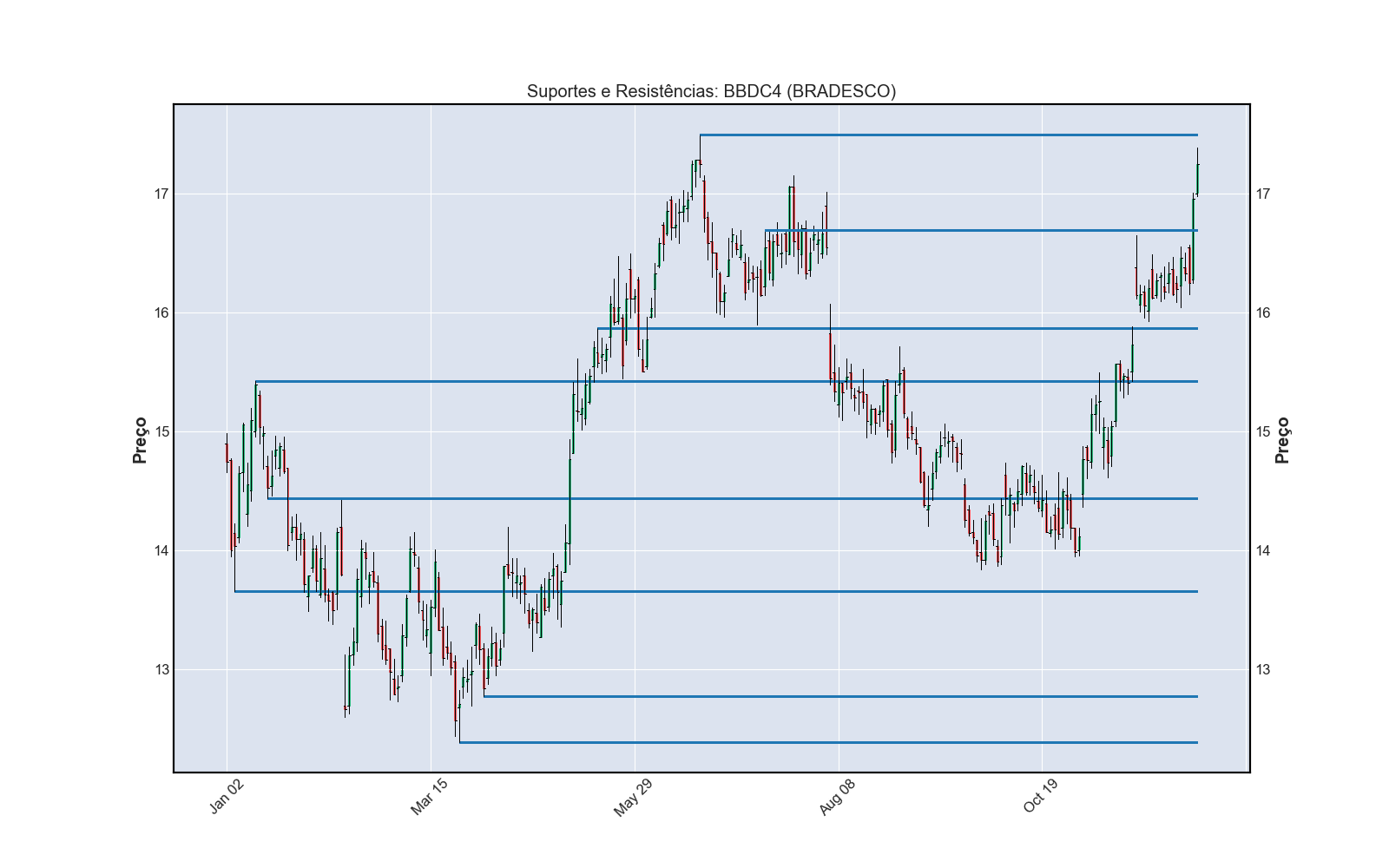Select the 'May 29' date tick label
The width and height of the screenshot is (1389, 868).
pos(633,798)
